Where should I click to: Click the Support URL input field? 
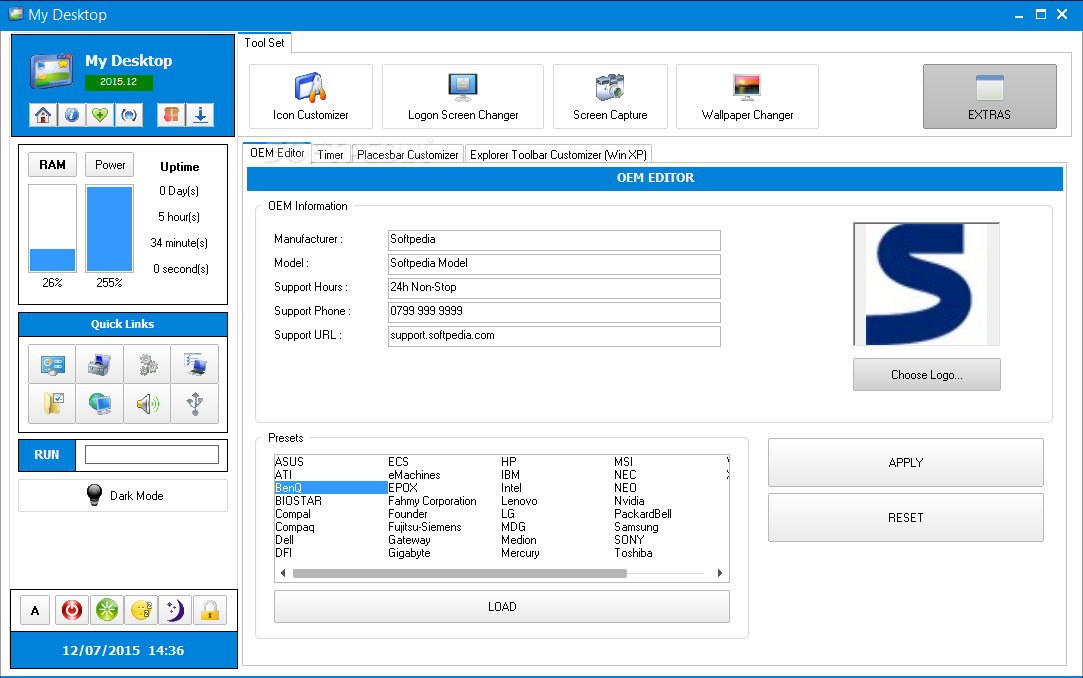tap(554, 336)
